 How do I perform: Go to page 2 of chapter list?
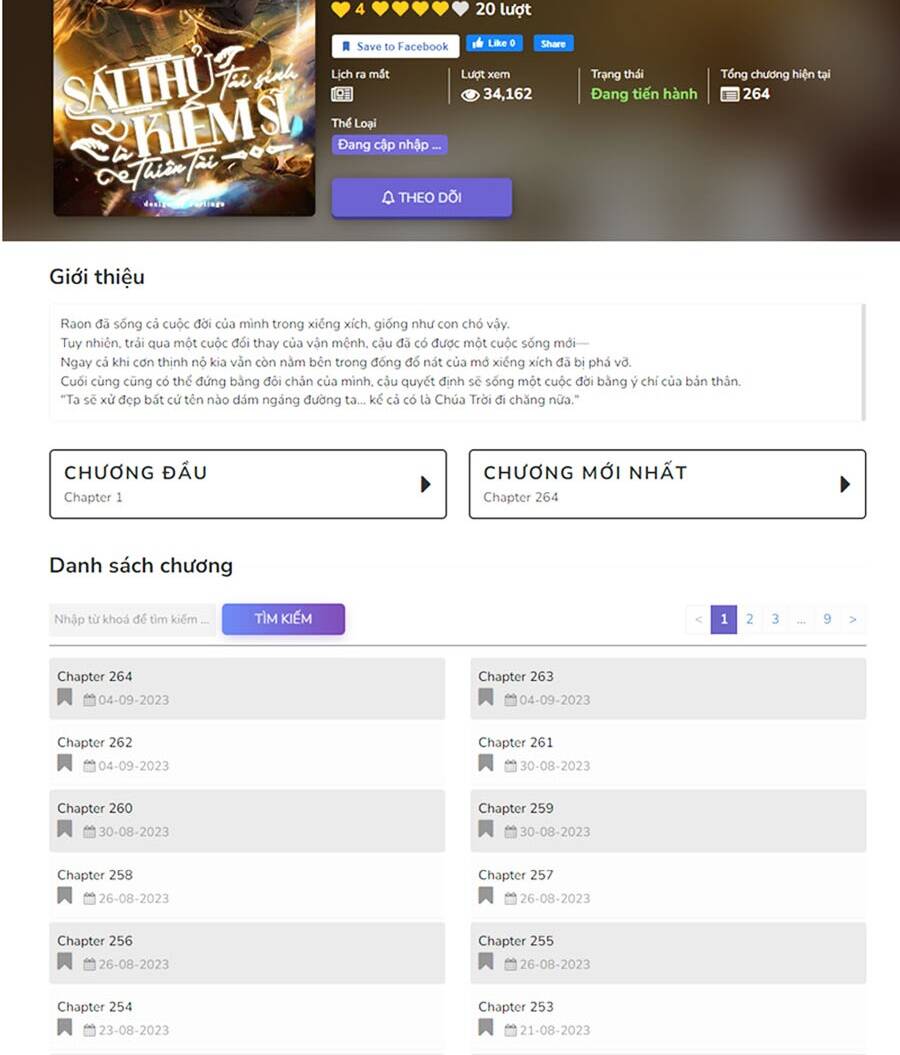[749, 619]
